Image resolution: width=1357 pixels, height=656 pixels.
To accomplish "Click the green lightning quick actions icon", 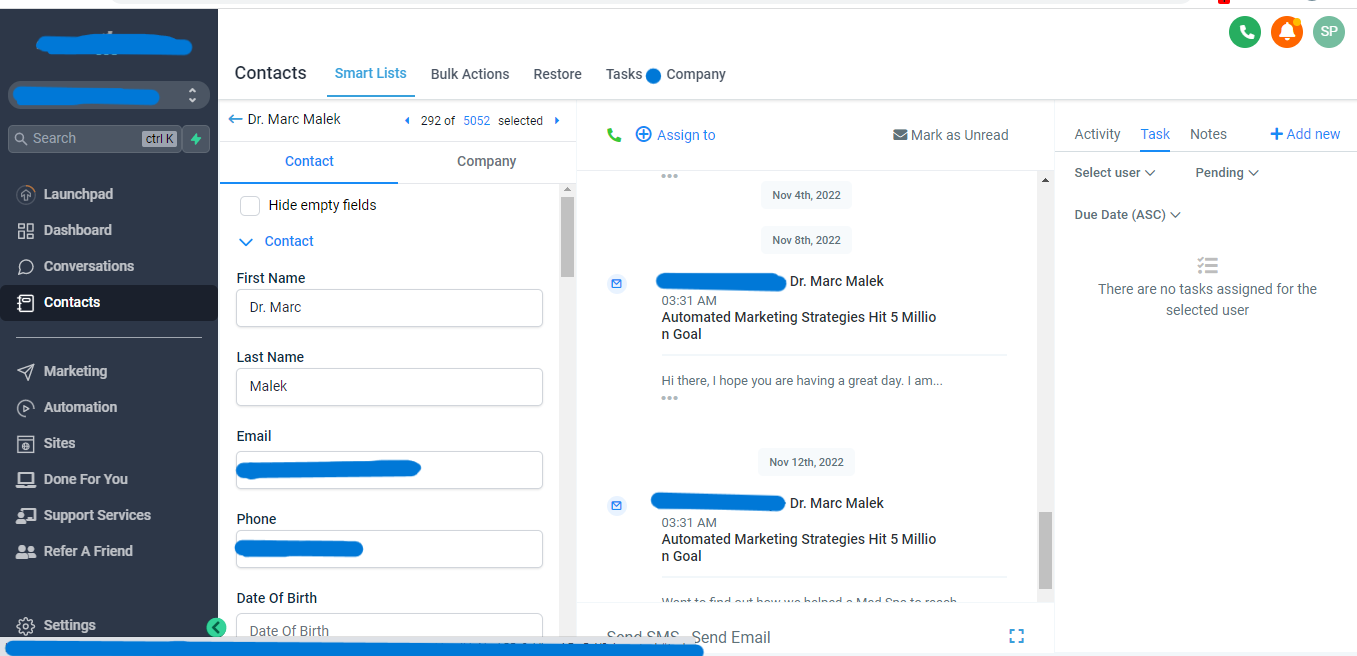I will pos(196,139).
